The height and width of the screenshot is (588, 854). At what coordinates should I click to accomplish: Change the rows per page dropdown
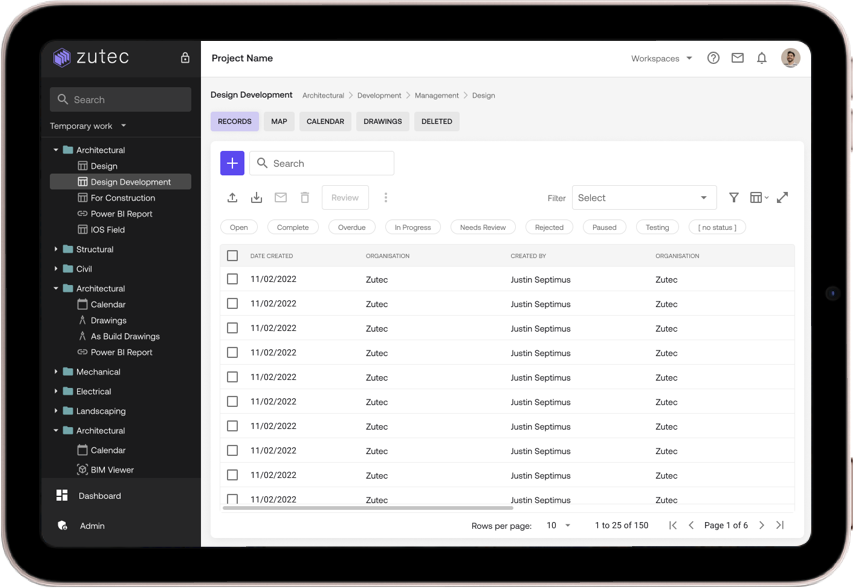coord(558,525)
